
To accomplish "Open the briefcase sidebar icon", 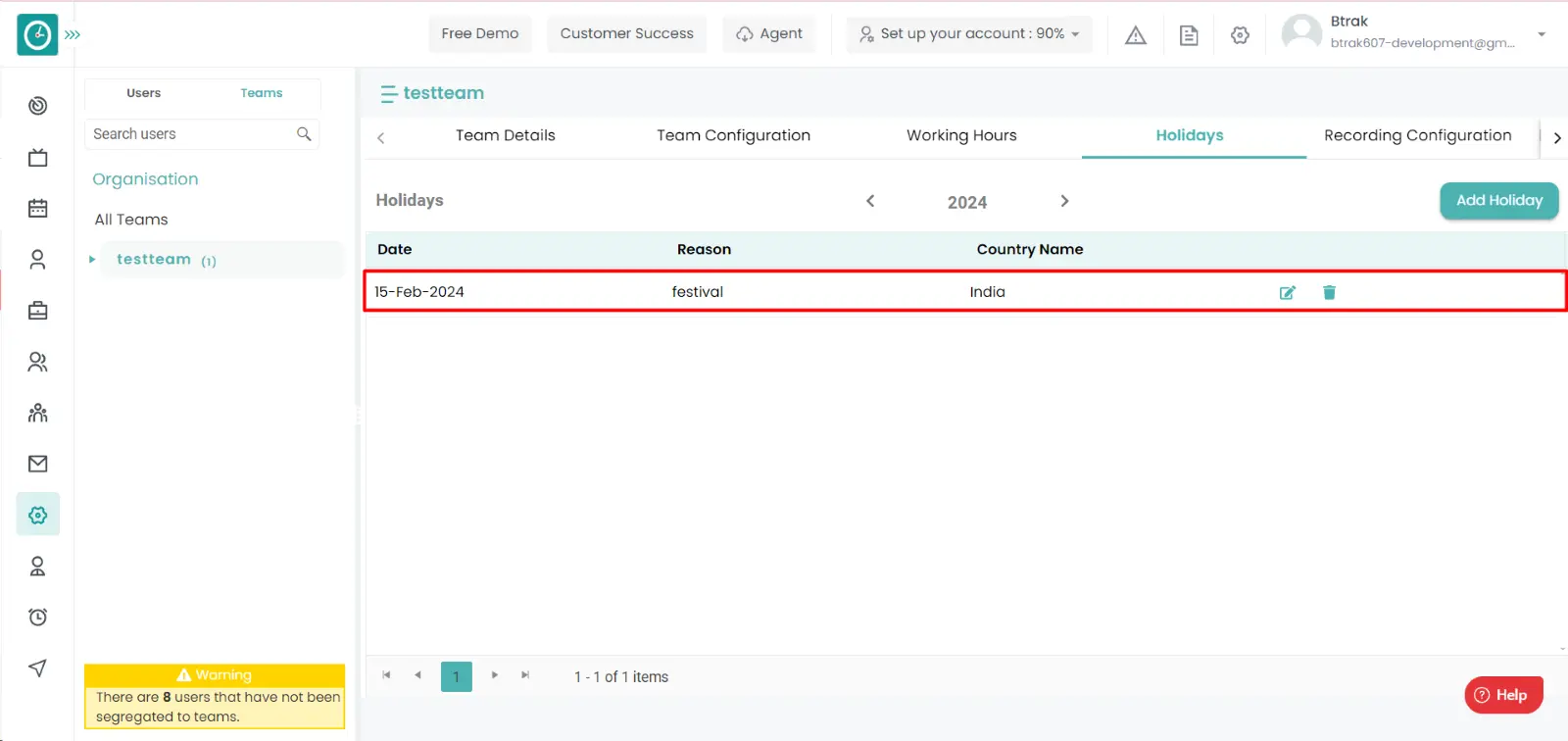I will [x=38, y=311].
